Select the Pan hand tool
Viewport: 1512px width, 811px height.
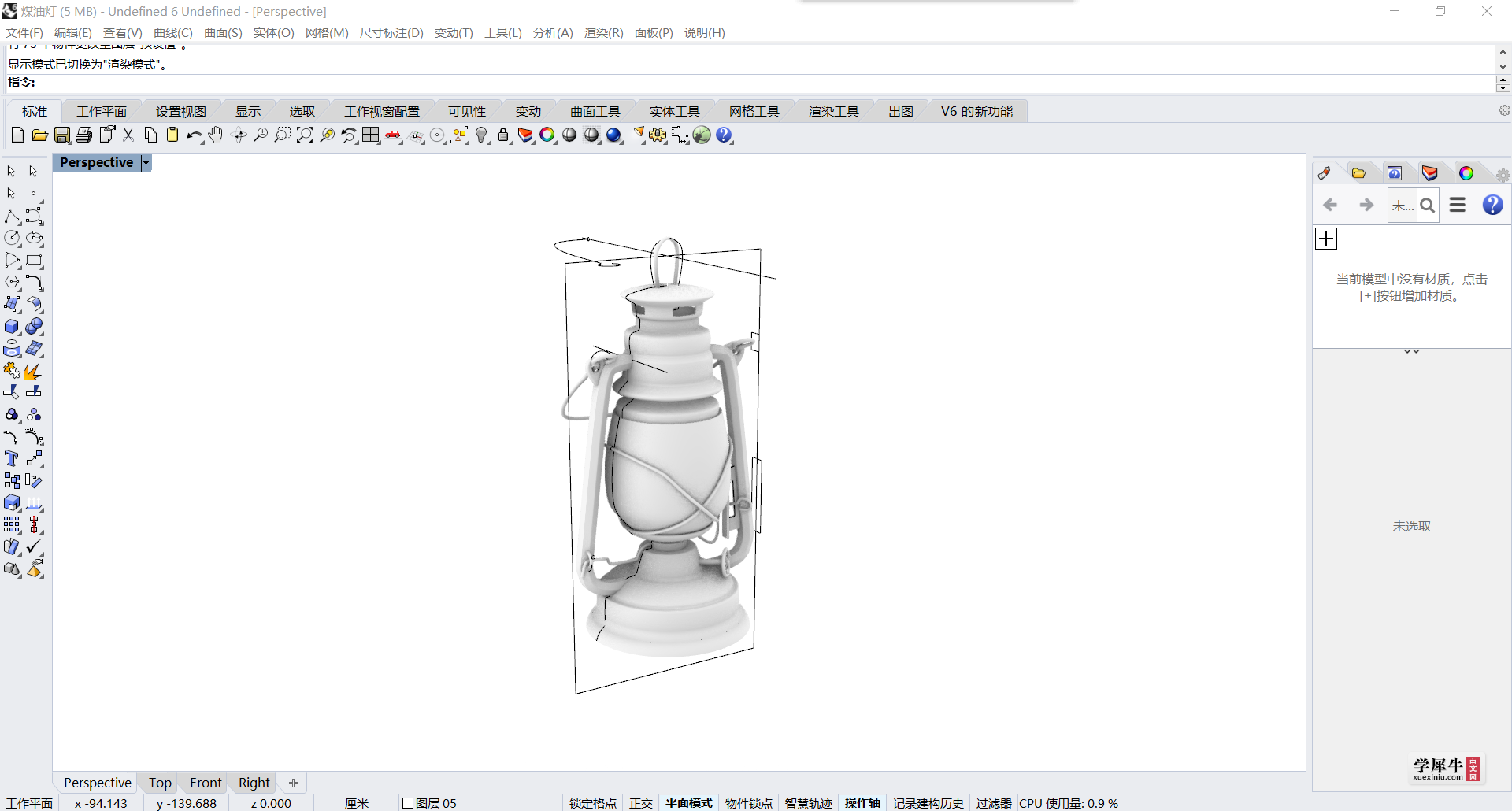[216, 135]
